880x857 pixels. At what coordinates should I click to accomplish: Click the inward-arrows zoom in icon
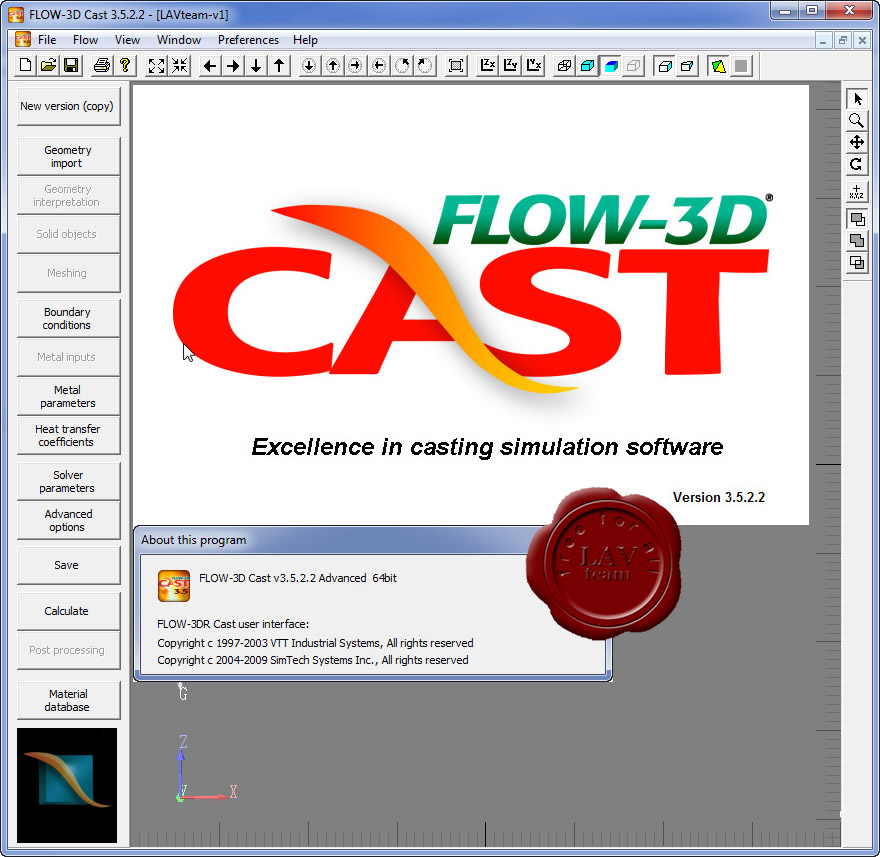pos(180,66)
